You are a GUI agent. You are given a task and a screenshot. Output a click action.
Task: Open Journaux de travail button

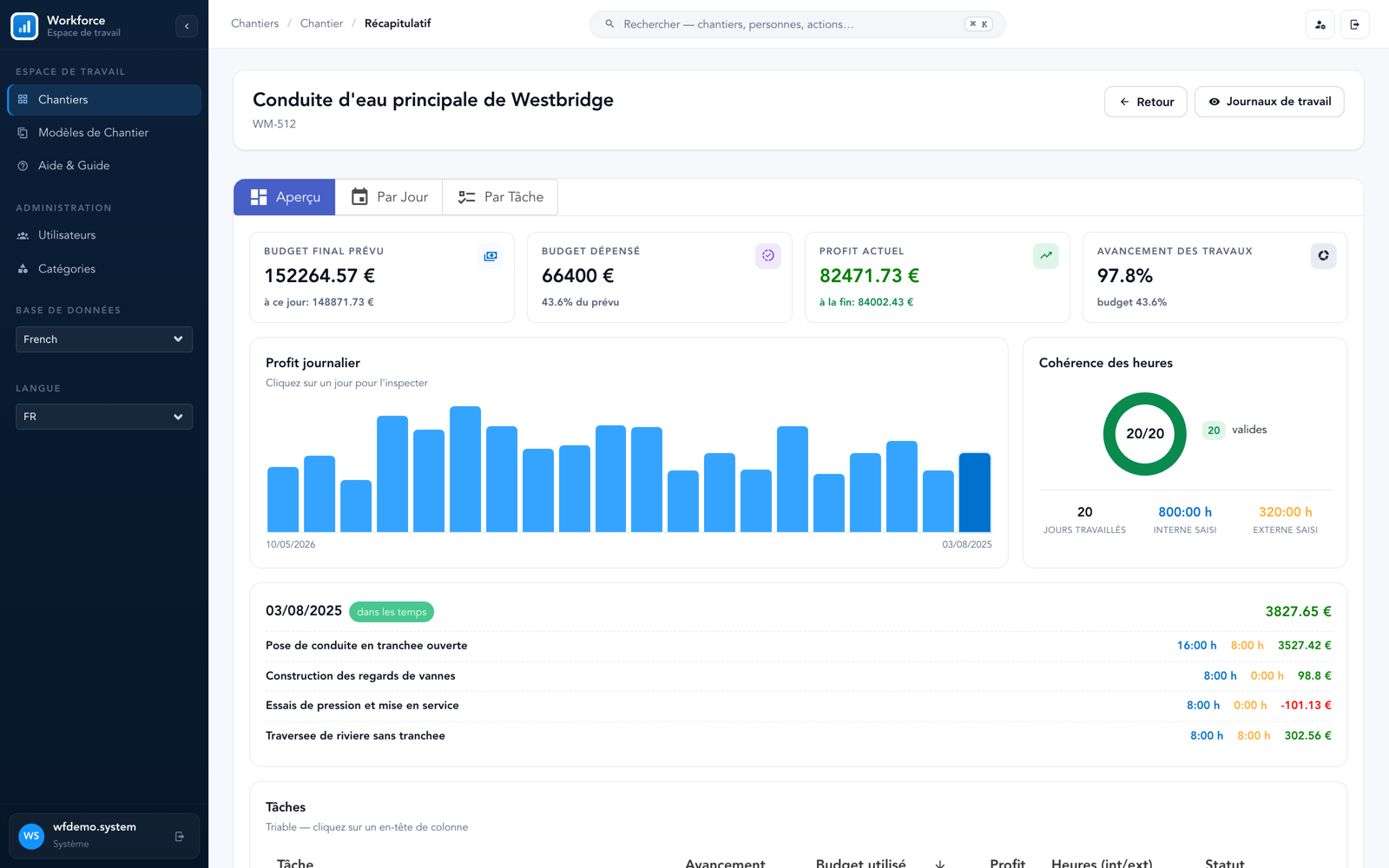click(x=1269, y=102)
